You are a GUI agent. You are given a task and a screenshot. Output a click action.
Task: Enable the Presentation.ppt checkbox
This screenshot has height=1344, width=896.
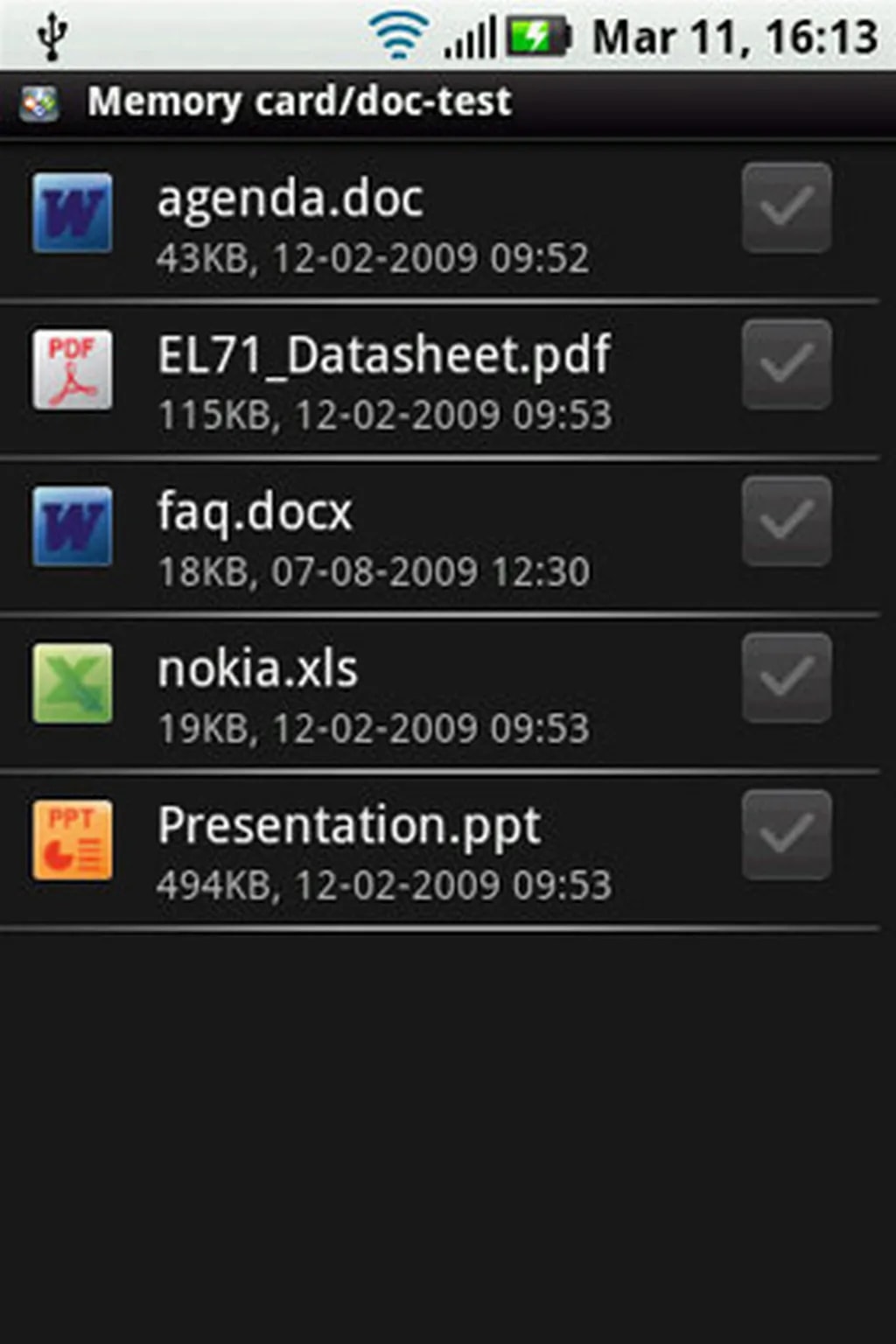(787, 835)
